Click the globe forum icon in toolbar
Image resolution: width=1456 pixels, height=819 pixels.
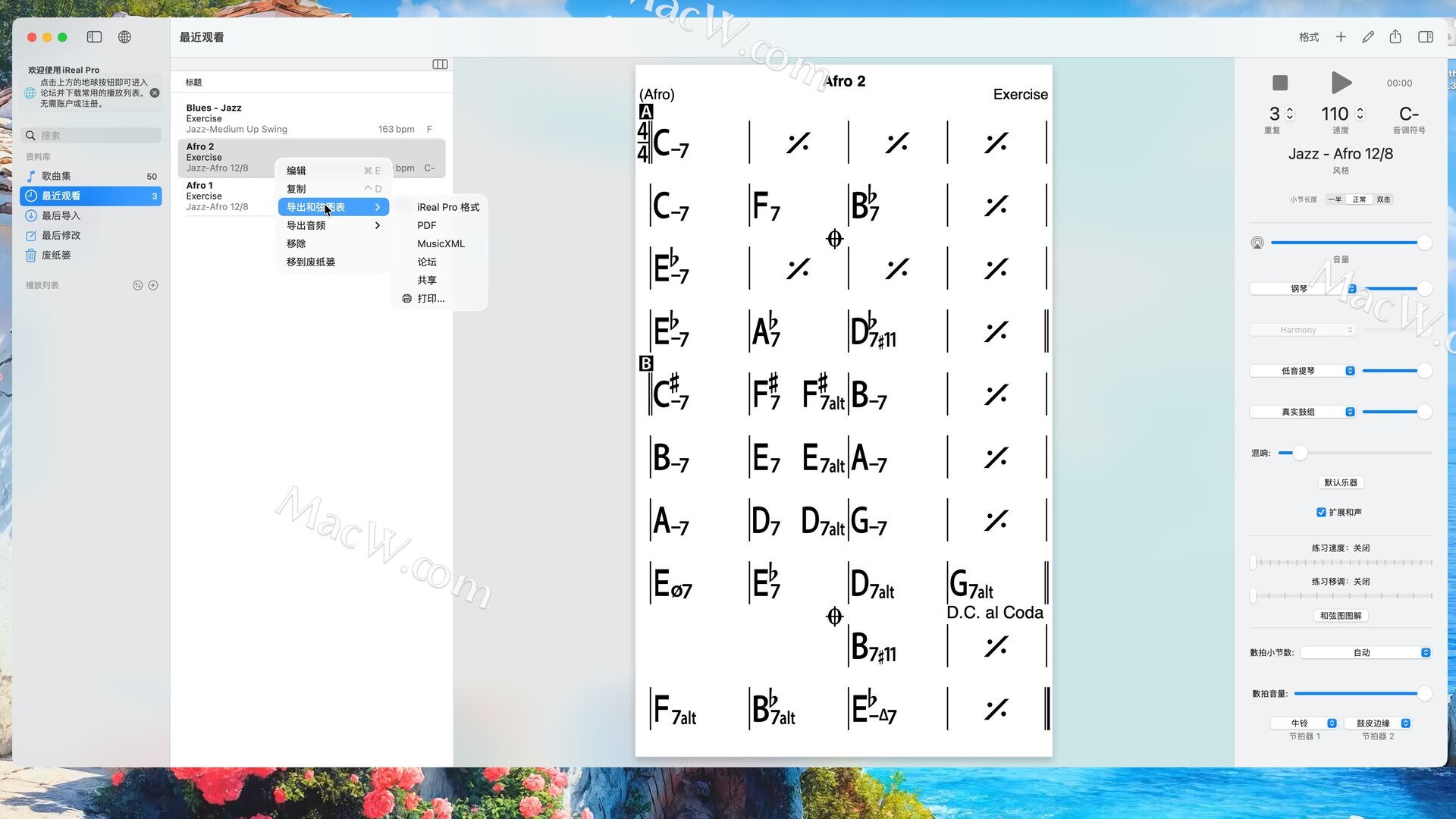(124, 37)
